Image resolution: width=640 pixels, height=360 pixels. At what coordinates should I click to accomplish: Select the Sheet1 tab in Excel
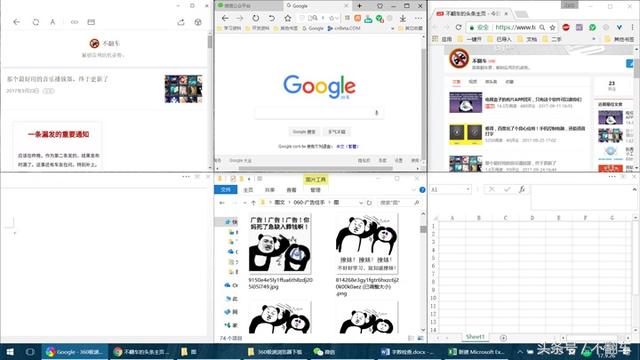click(475, 337)
